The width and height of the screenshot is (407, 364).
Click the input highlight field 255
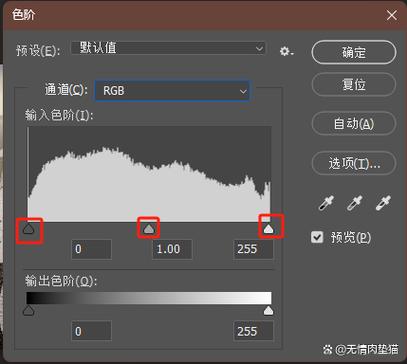[x=253, y=249]
